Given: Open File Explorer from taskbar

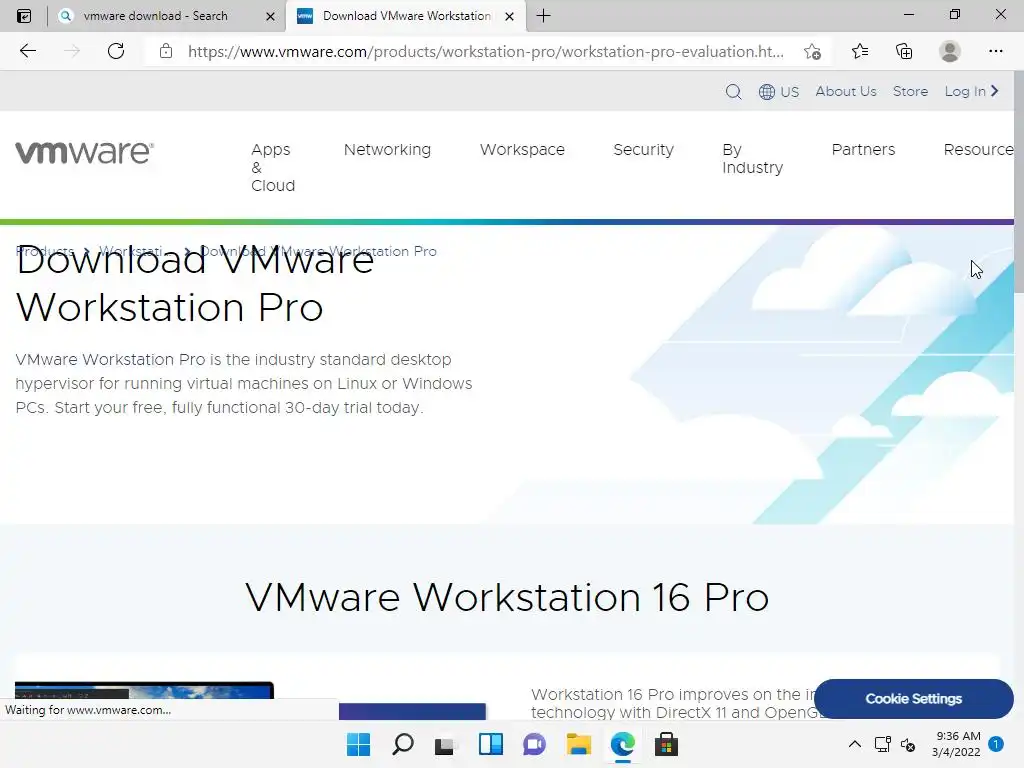Looking at the screenshot, I should (x=579, y=744).
